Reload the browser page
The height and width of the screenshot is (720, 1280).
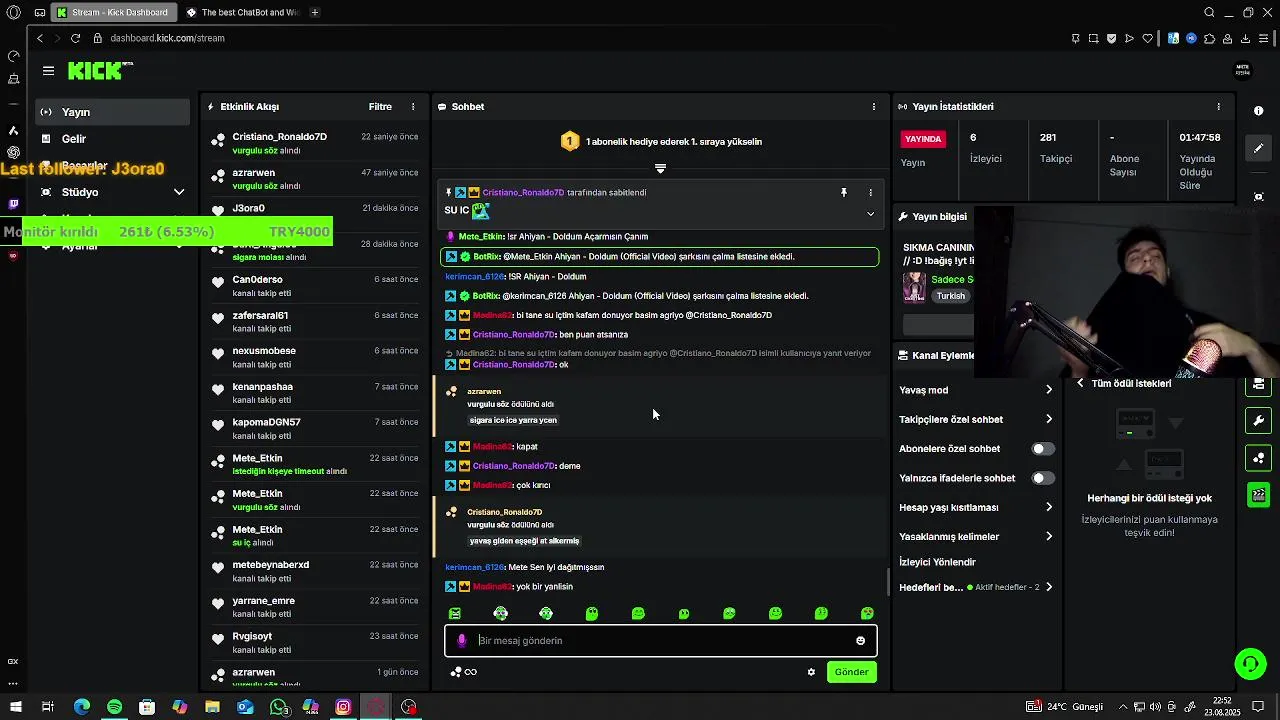pyautogui.click(x=75, y=38)
